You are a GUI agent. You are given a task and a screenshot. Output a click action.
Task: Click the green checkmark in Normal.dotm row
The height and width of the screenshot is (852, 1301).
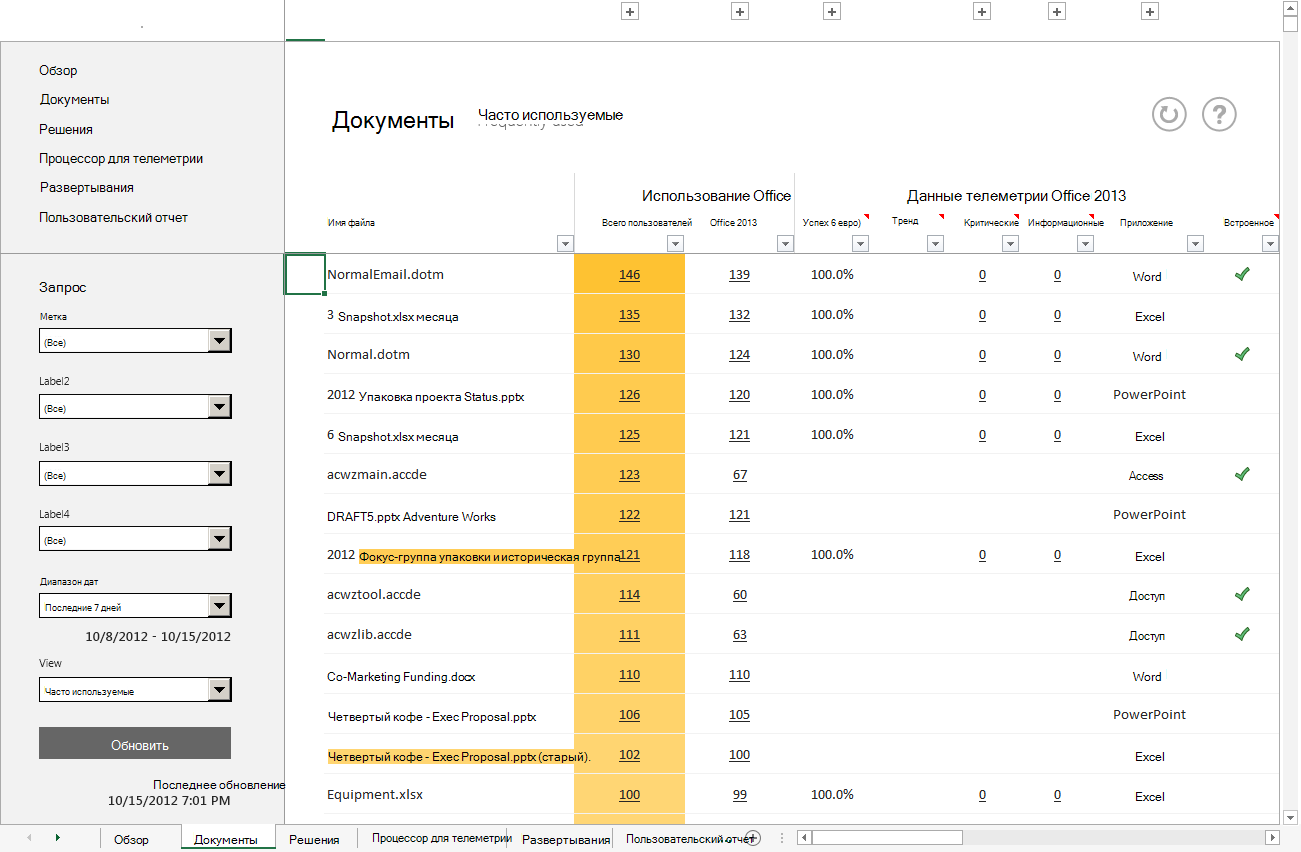coord(1242,354)
